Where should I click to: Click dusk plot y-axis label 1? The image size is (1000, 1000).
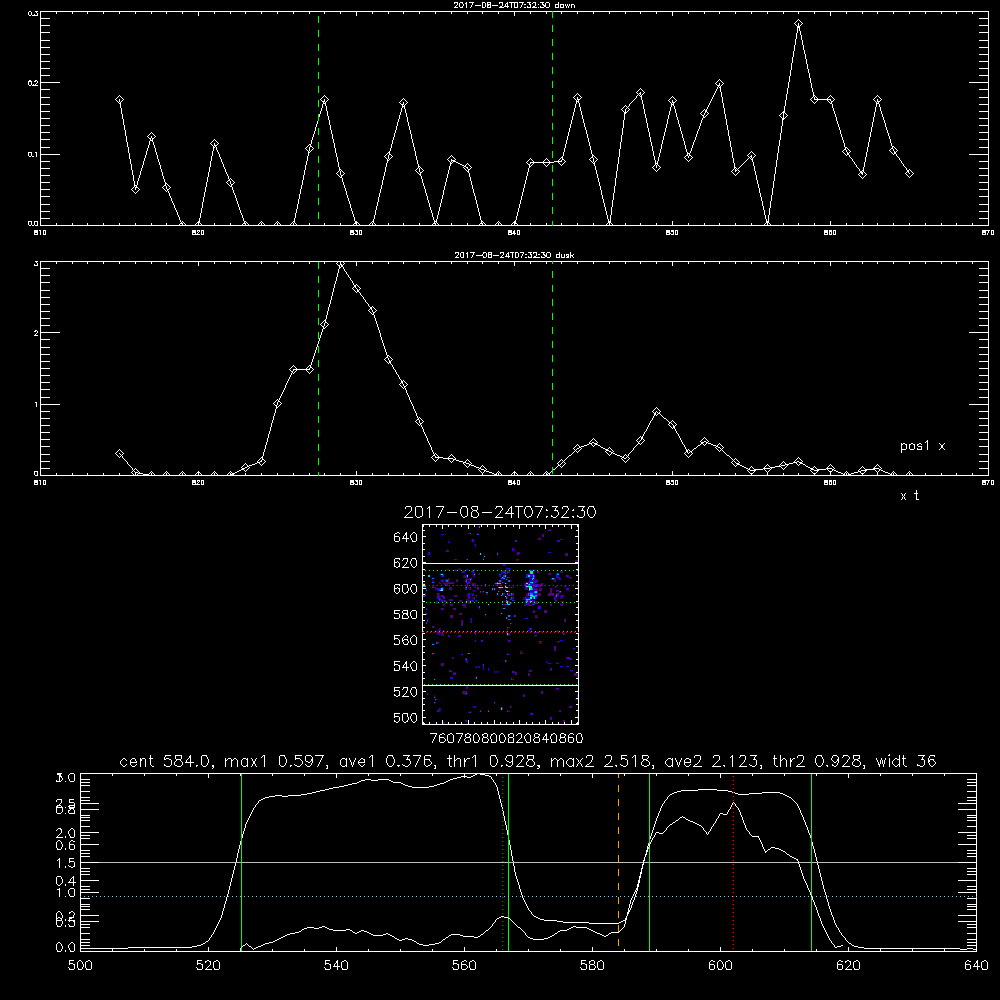point(37,404)
